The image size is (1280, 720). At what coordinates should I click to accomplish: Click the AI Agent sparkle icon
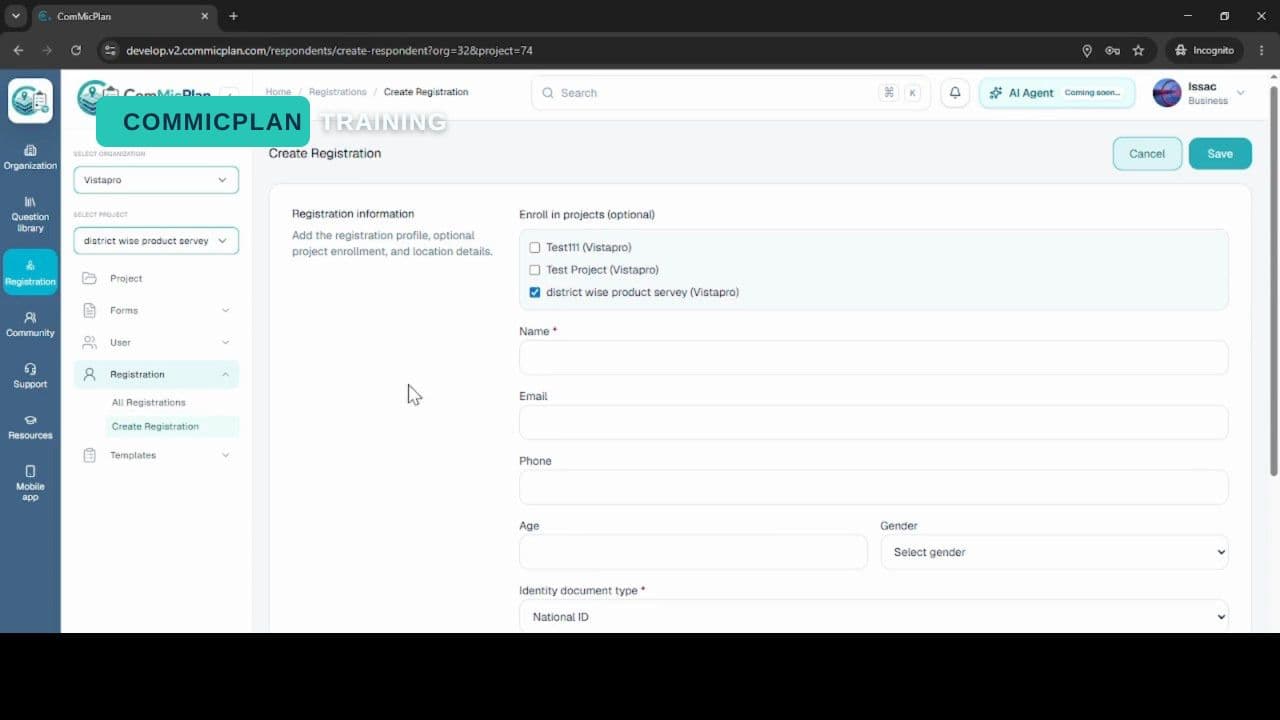point(995,93)
